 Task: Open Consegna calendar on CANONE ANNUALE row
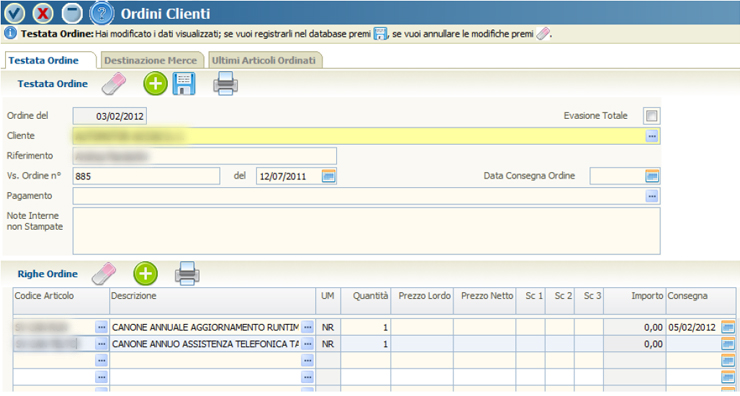pyautogui.click(x=728, y=327)
